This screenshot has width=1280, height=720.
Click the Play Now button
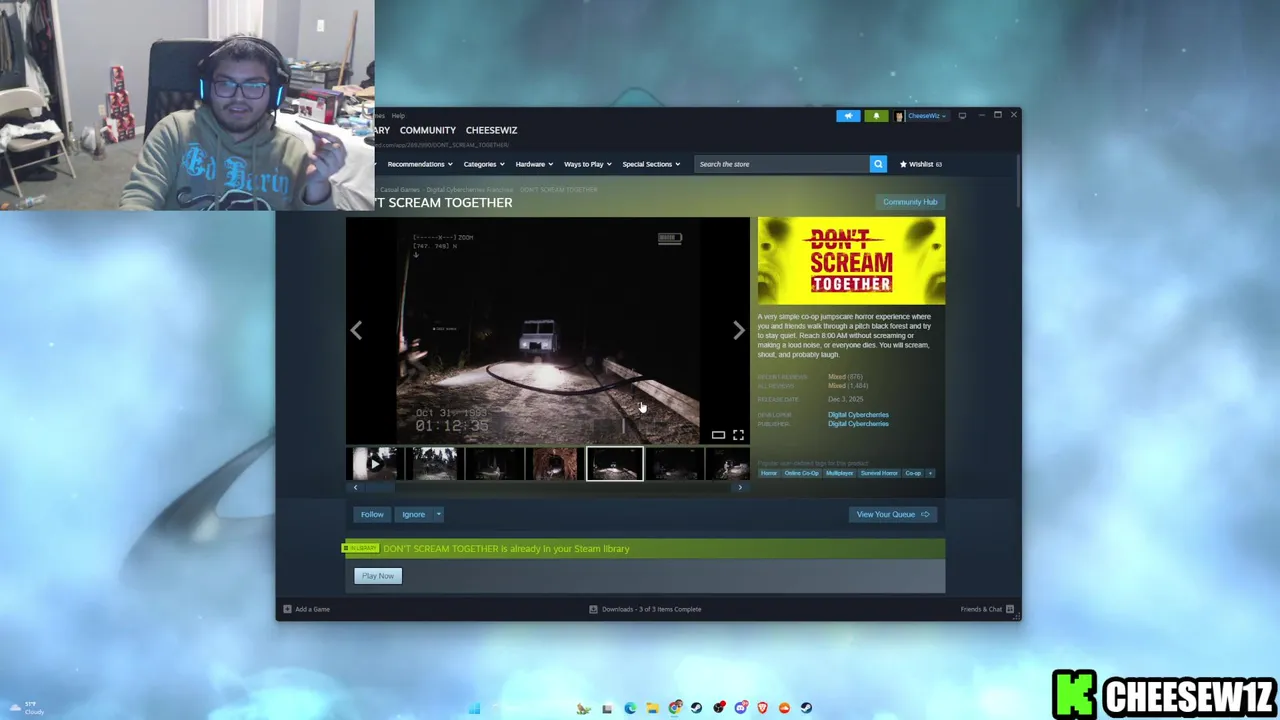click(378, 576)
